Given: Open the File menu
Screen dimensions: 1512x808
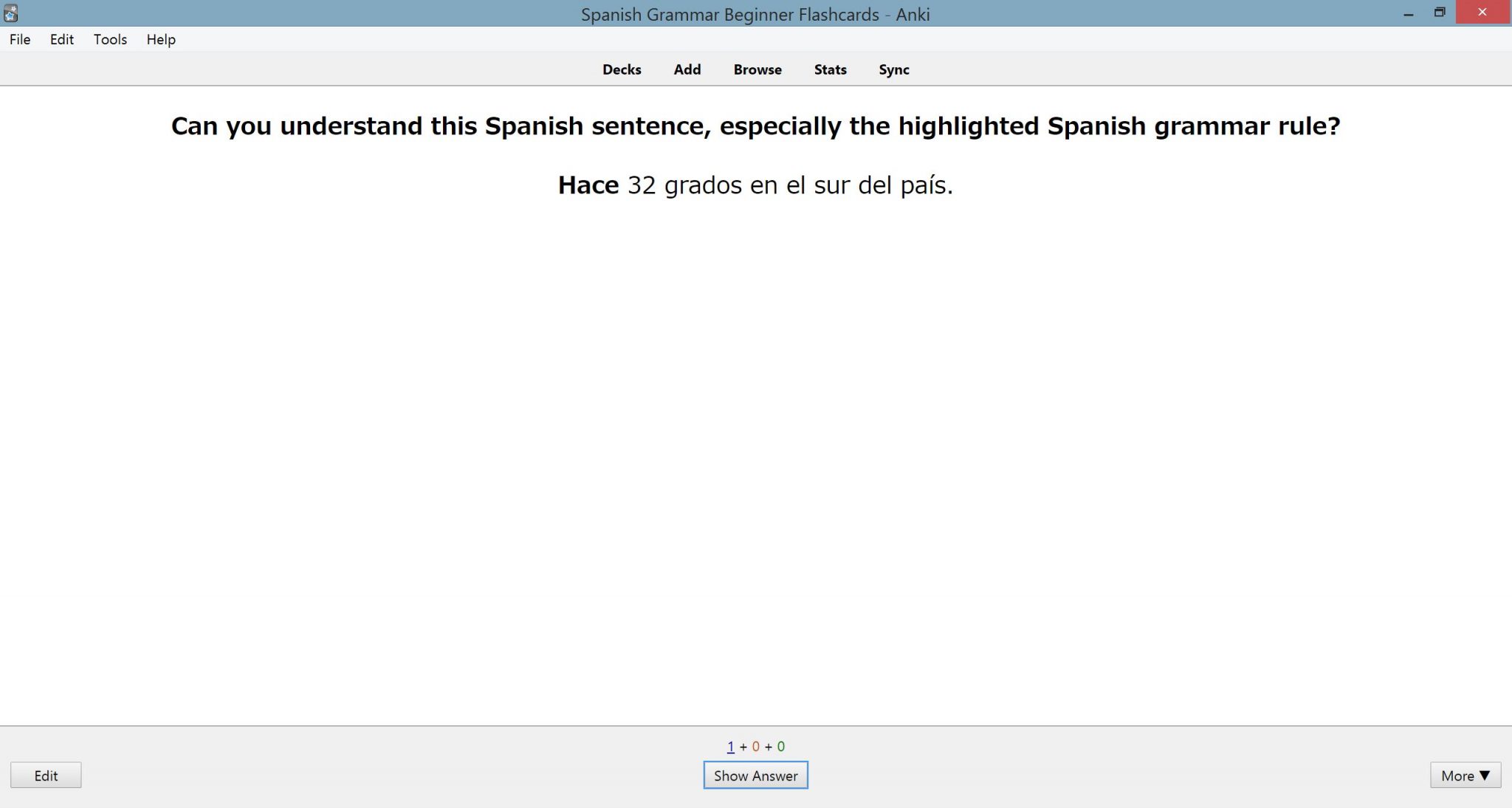Looking at the screenshot, I should coord(18,39).
